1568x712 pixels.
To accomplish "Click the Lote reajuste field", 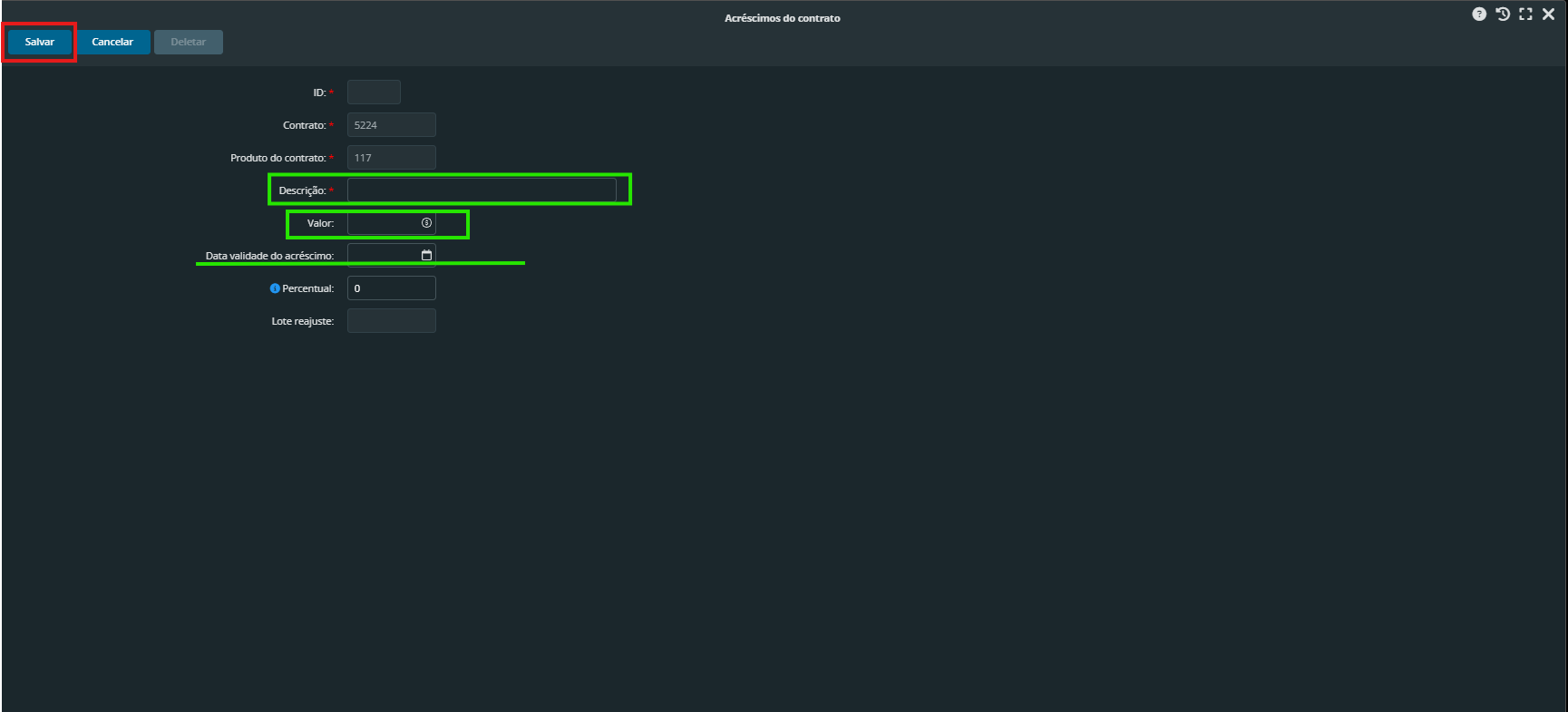I will click(391, 321).
